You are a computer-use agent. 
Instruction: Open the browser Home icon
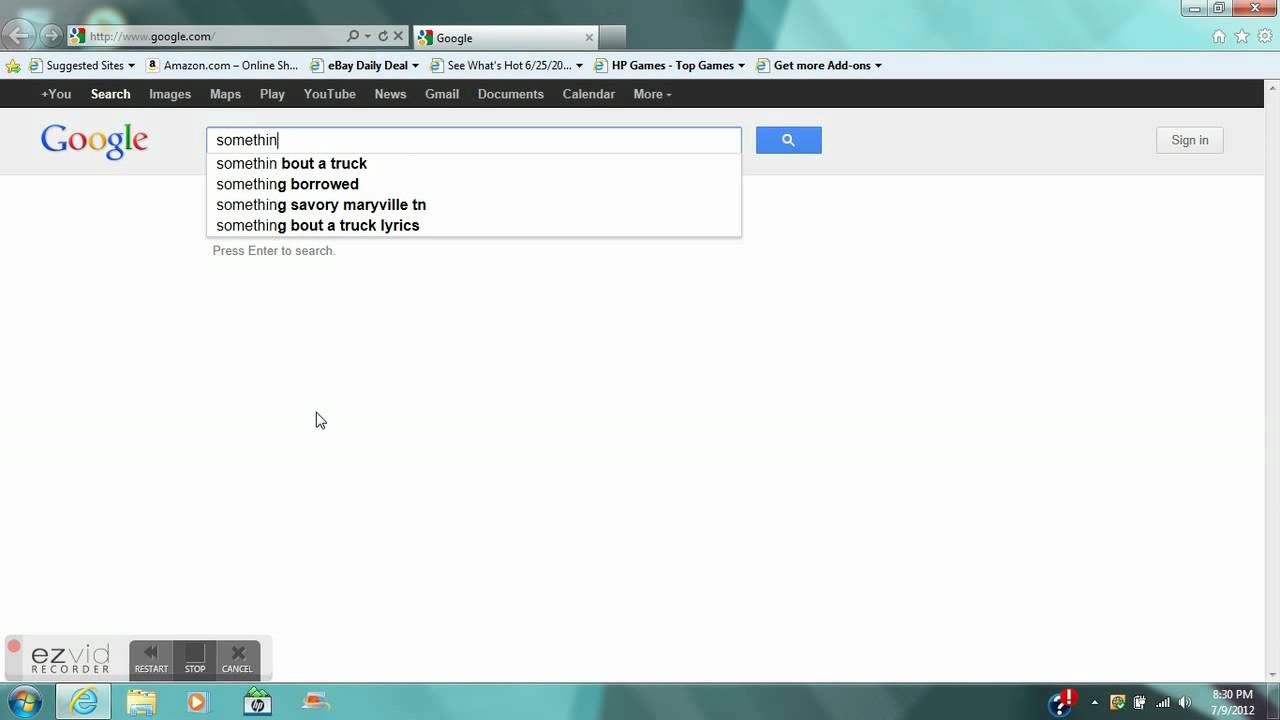click(x=1219, y=36)
